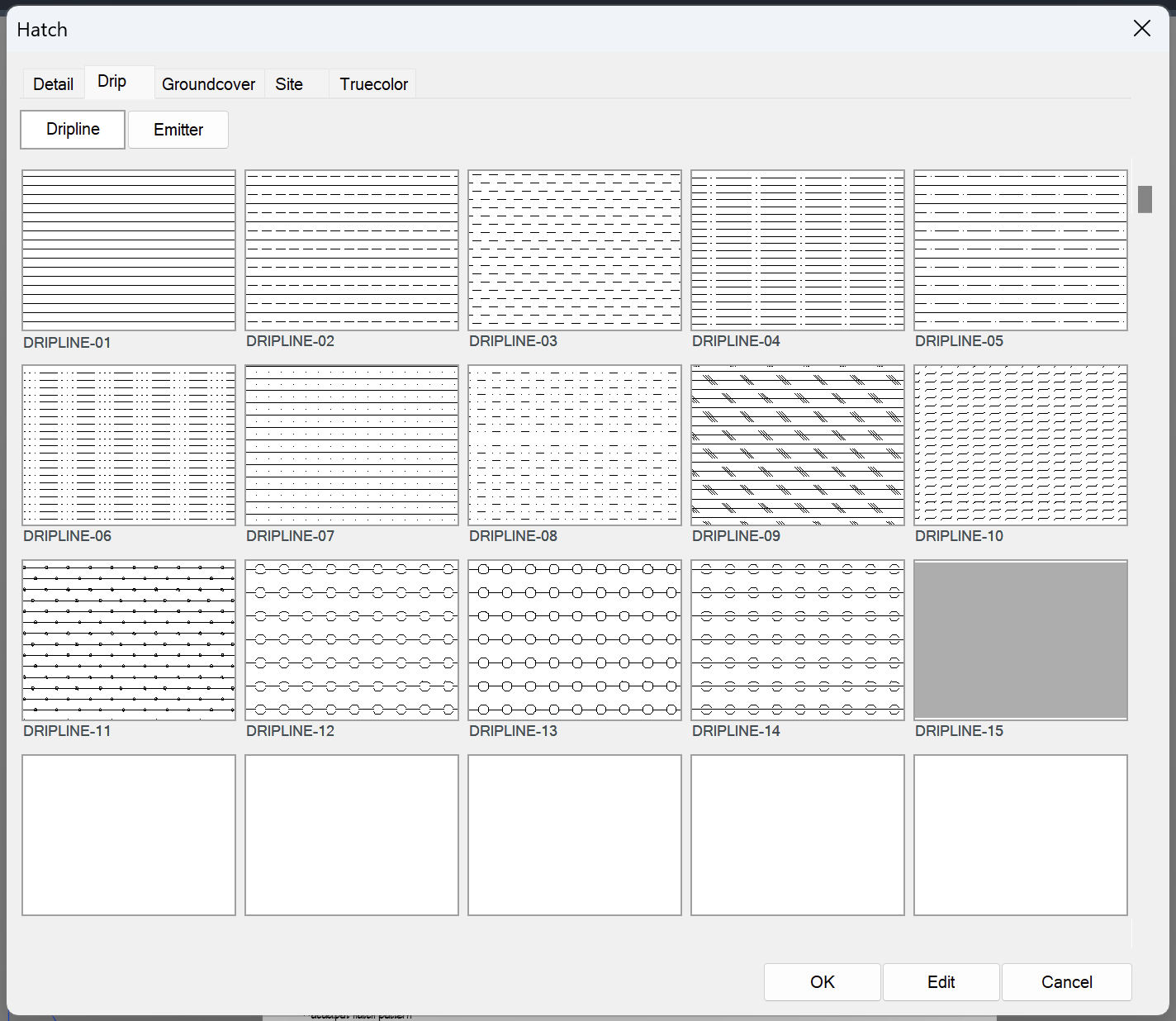Open the Site tab
Screen dimensions: 1176x1021
point(296,84)
